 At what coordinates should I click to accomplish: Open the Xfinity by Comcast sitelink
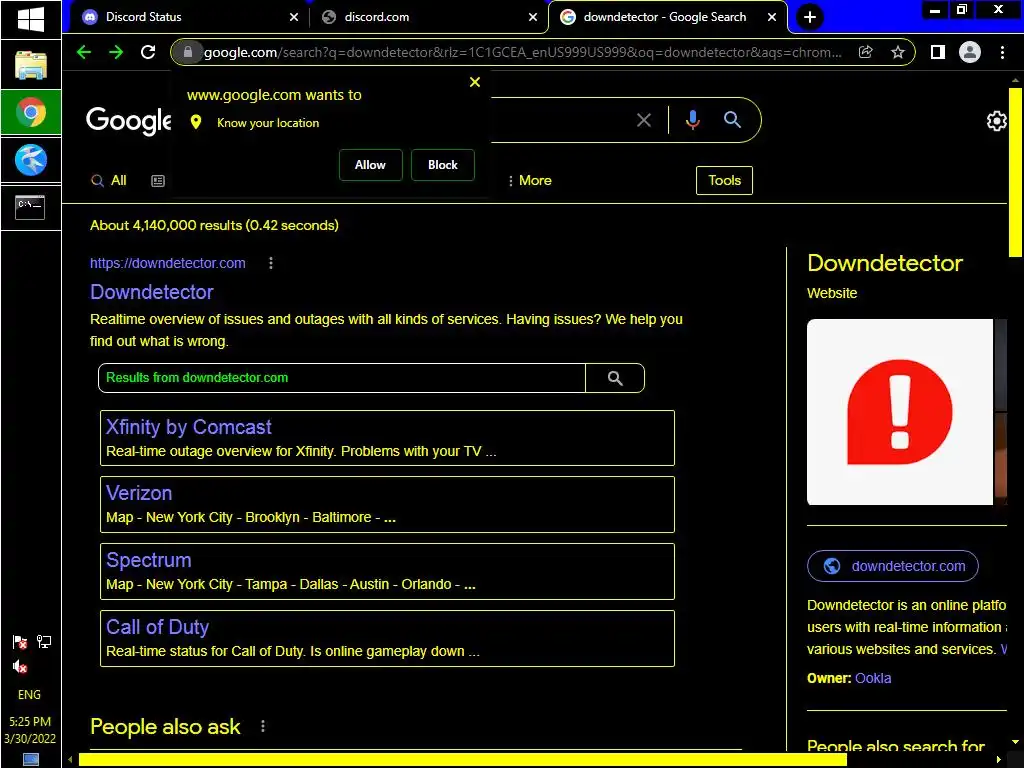pyautogui.click(x=189, y=427)
